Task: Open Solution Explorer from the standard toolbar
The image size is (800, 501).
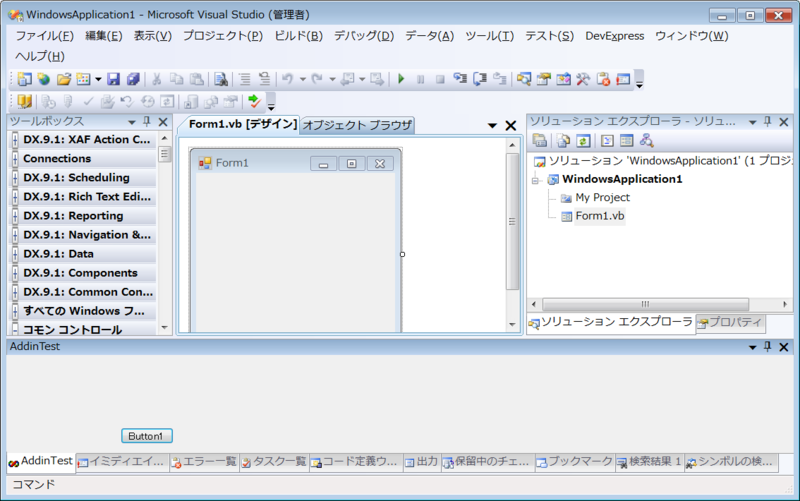Action: click(524, 79)
